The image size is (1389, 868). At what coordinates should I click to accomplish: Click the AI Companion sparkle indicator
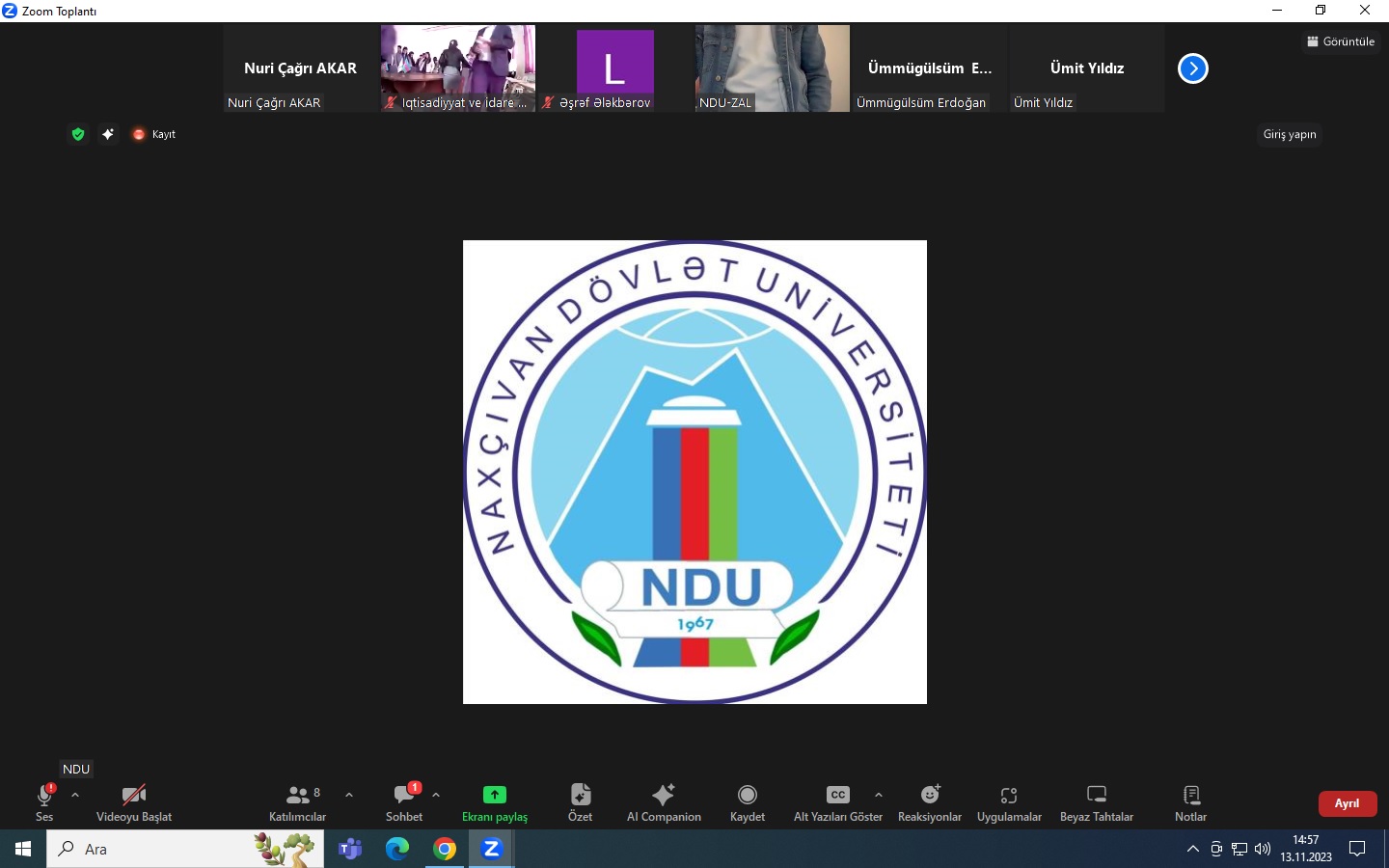click(108, 134)
